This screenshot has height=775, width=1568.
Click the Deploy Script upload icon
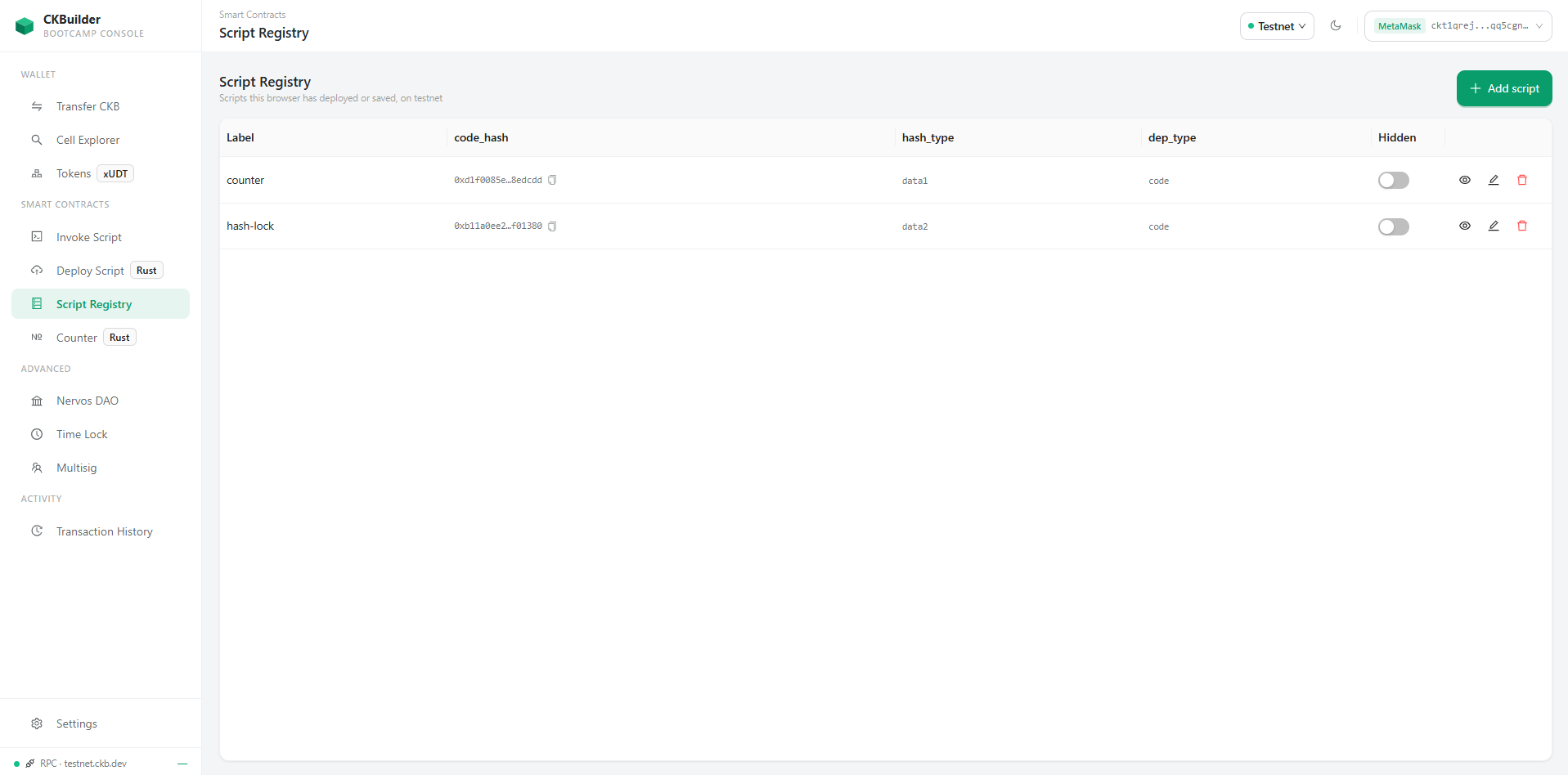point(37,270)
